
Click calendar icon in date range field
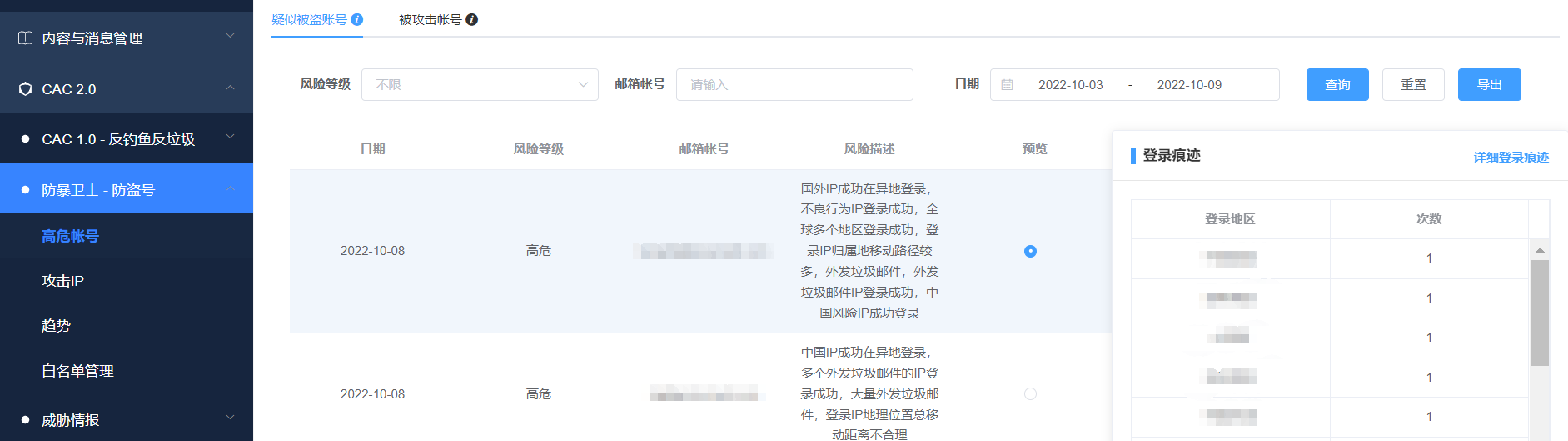click(x=1007, y=85)
